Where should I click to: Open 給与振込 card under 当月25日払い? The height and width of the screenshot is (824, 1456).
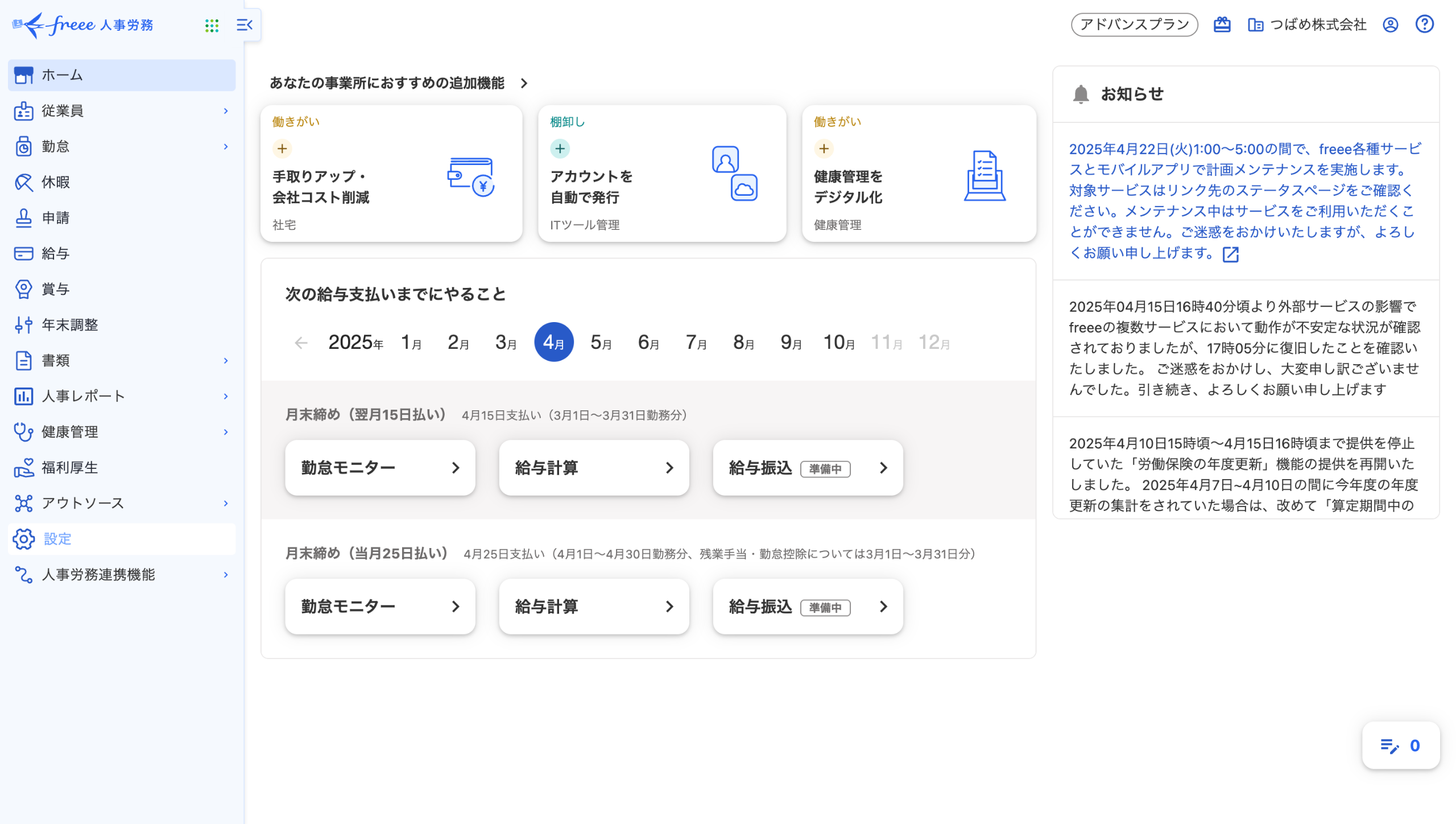click(807, 607)
